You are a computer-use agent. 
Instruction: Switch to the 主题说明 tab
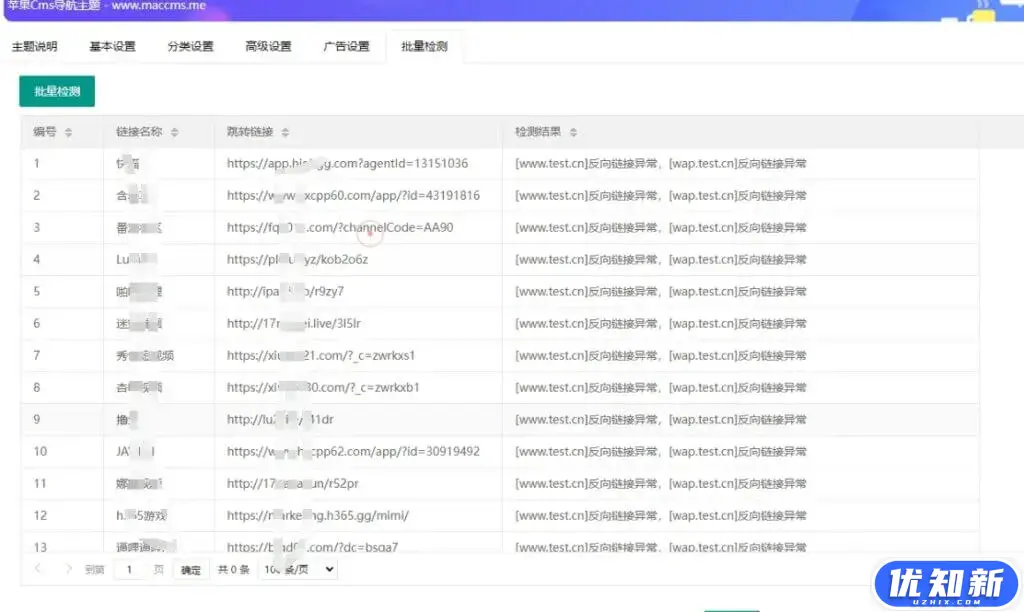[35, 46]
